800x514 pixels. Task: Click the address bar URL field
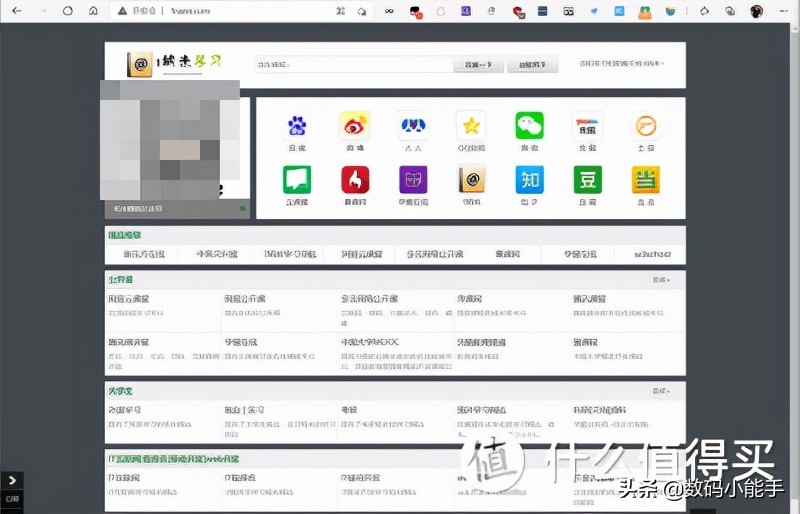pos(240,11)
